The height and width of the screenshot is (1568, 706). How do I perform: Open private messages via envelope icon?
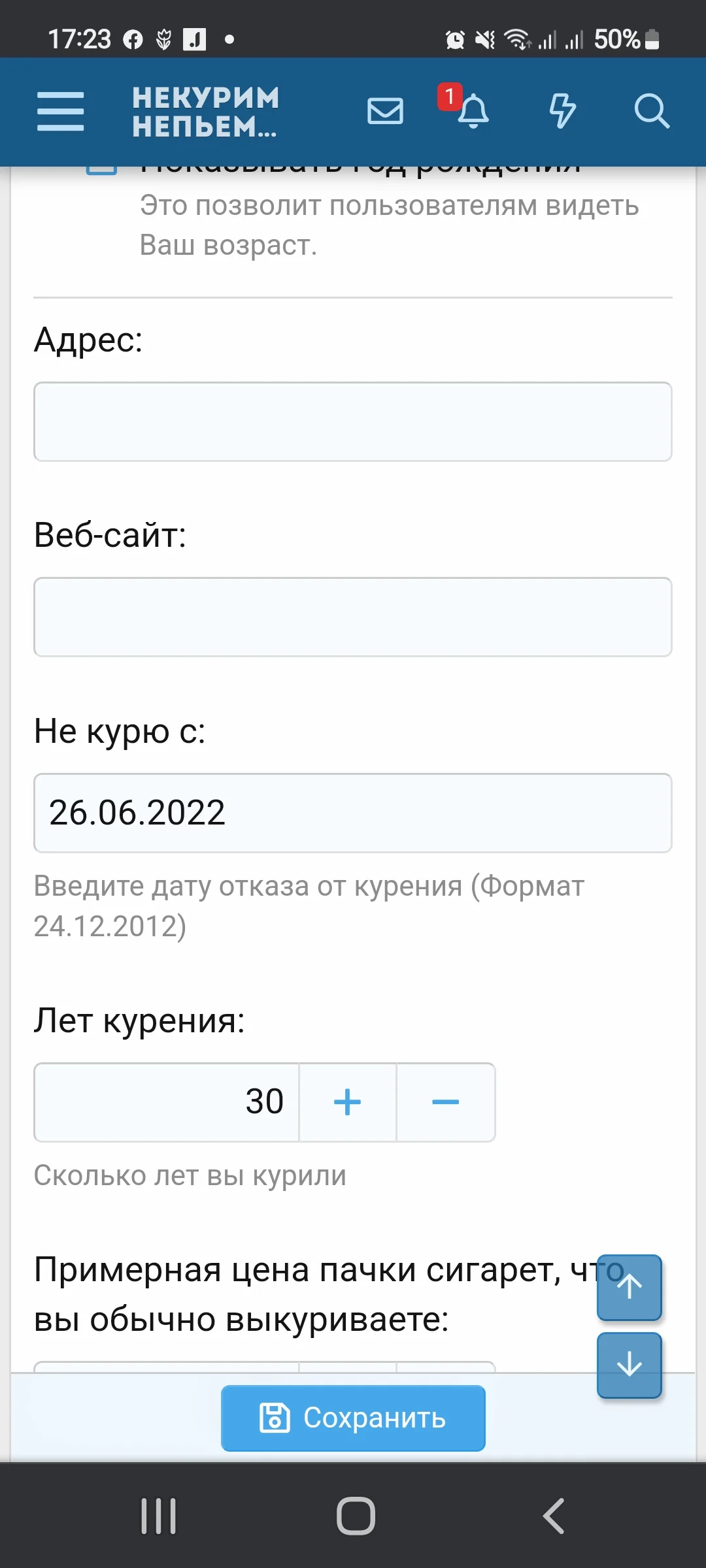pos(385,111)
